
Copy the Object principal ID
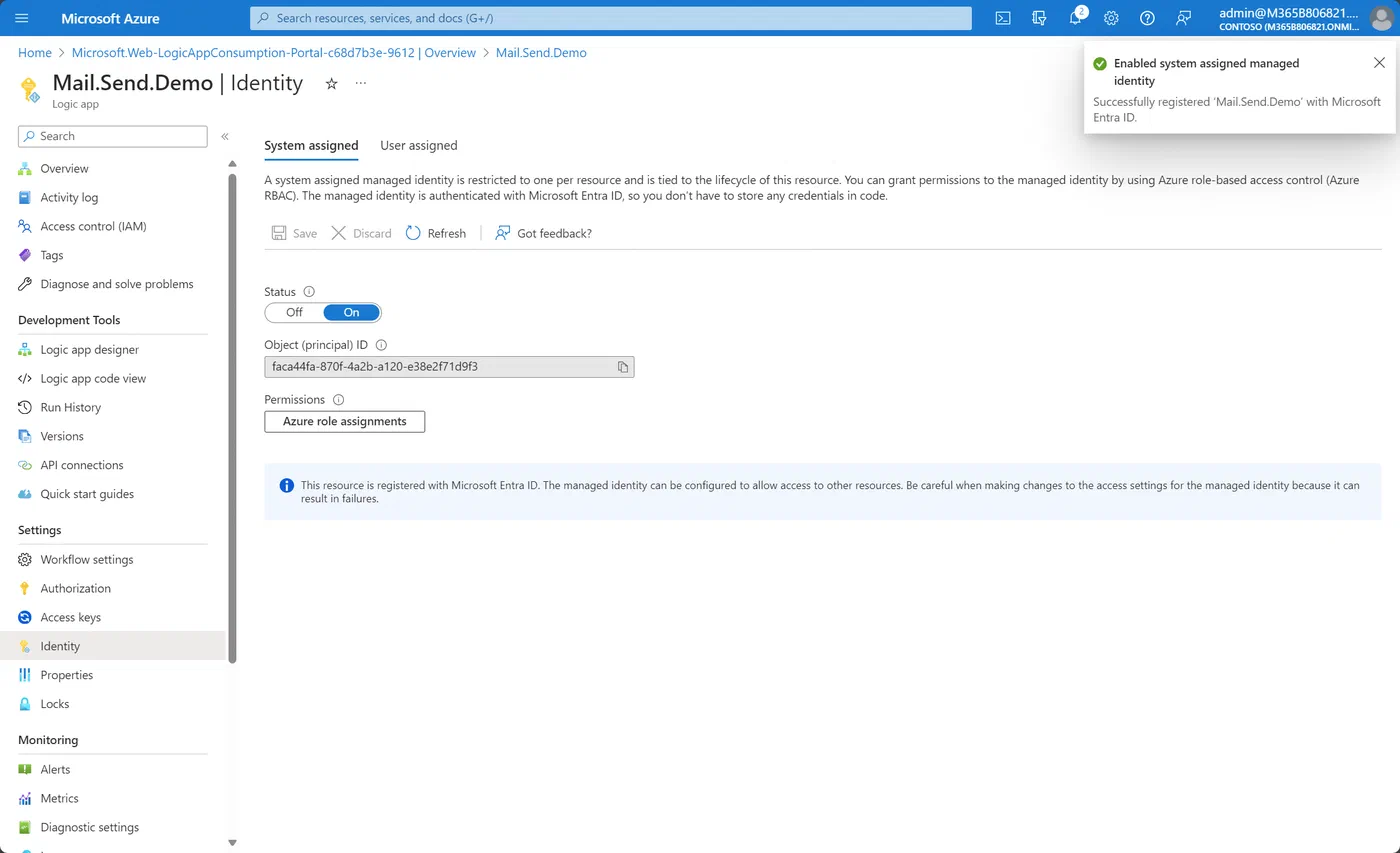[x=622, y=367]
